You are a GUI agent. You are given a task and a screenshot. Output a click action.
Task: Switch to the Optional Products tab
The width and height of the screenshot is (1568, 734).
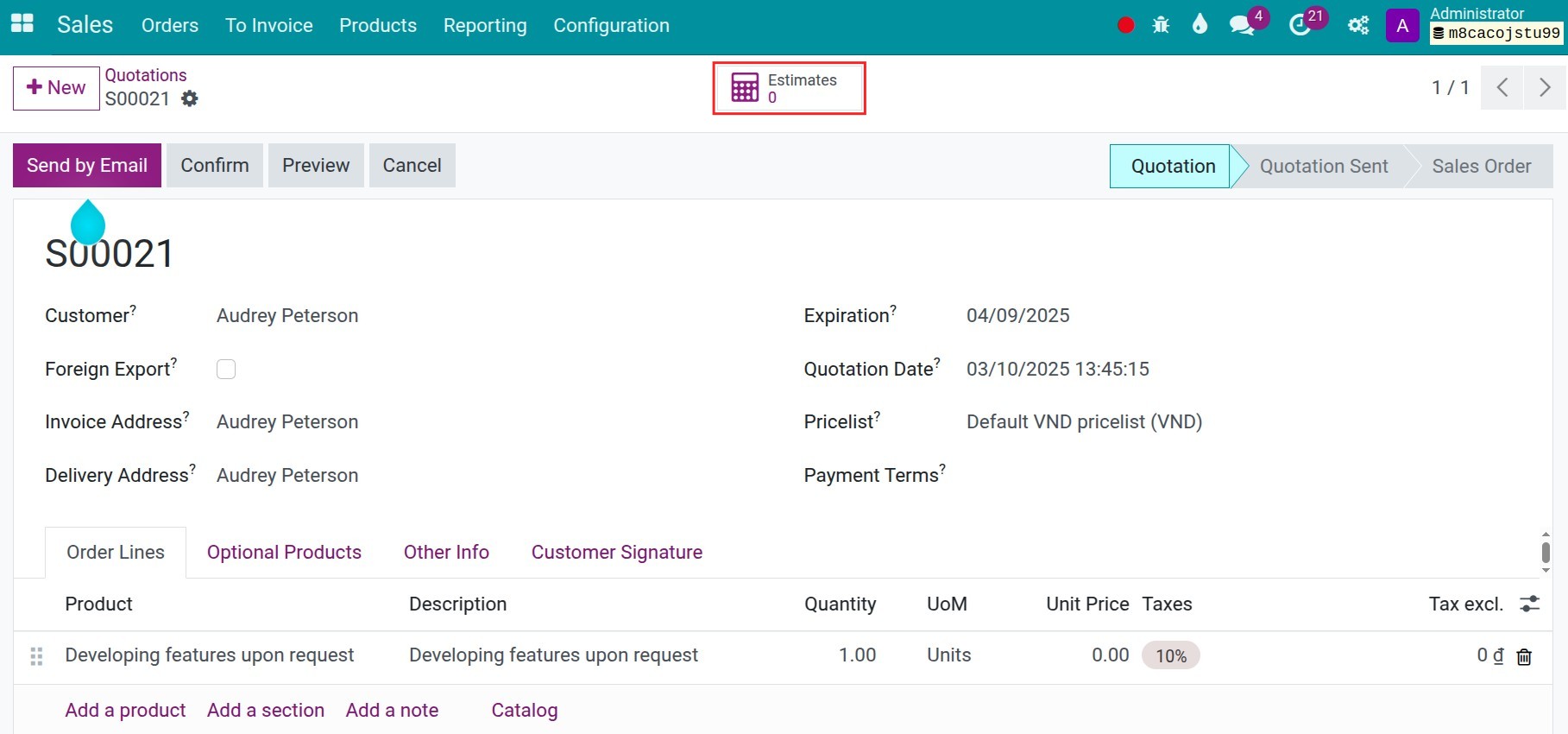click(284, 553)
